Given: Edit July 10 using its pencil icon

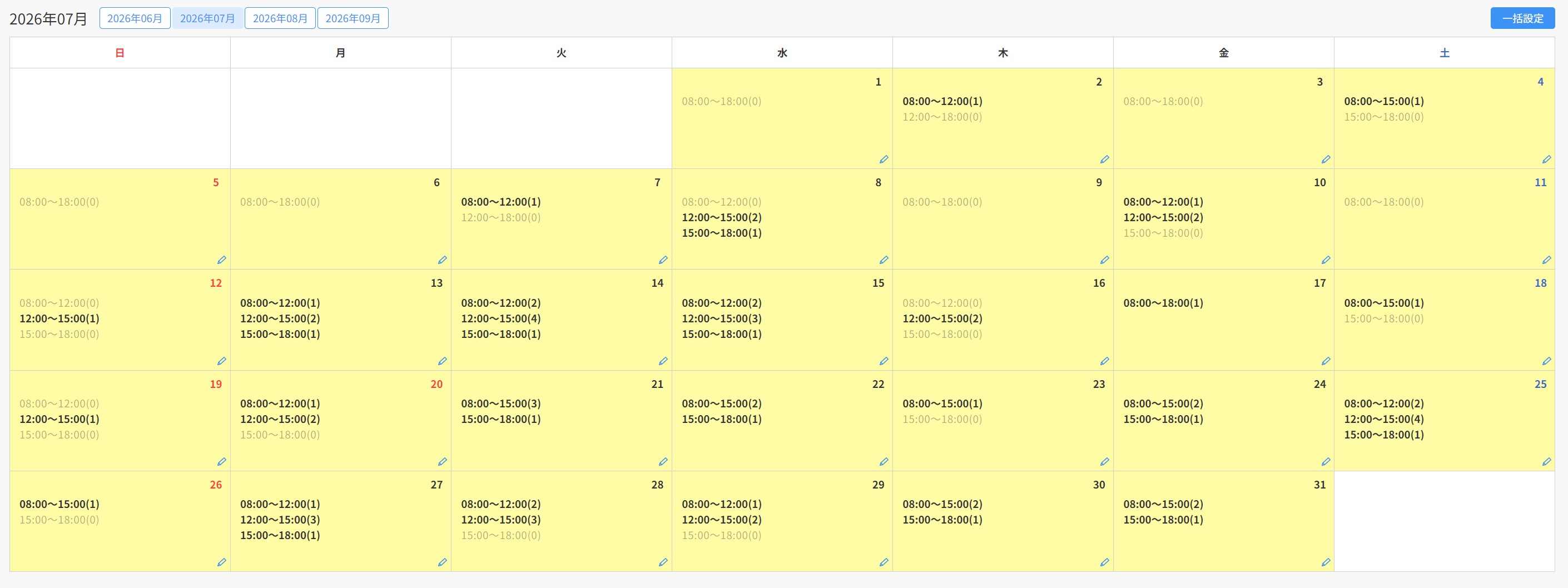Looking at the screenshot, I should pos(1326,260).
